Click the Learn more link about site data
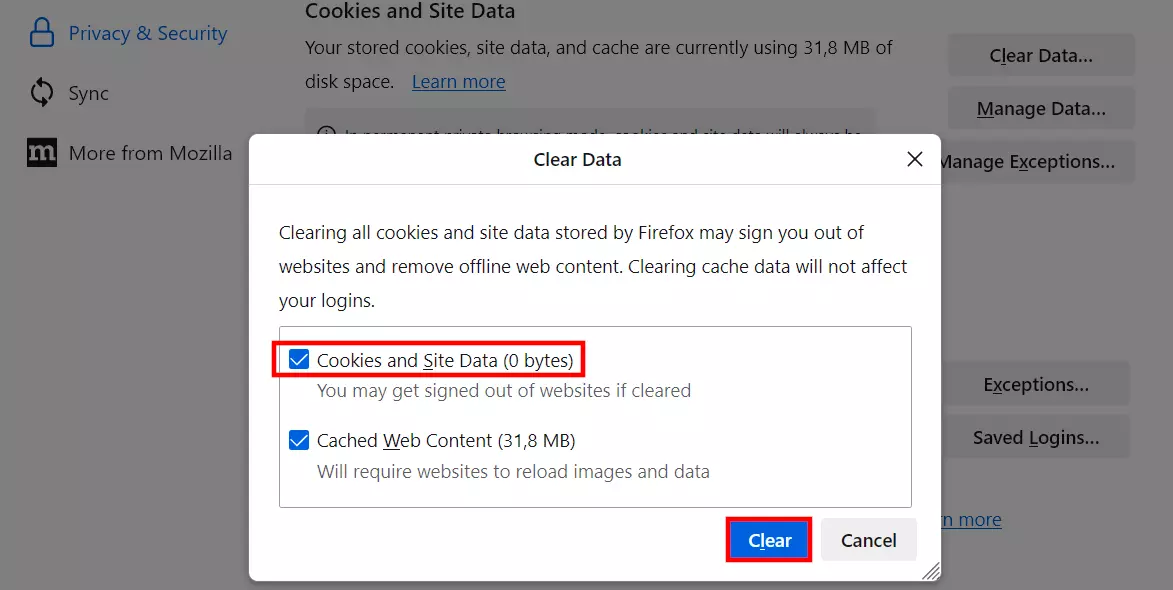Viewport: 1173px width, 590px height. click(458, 81)
